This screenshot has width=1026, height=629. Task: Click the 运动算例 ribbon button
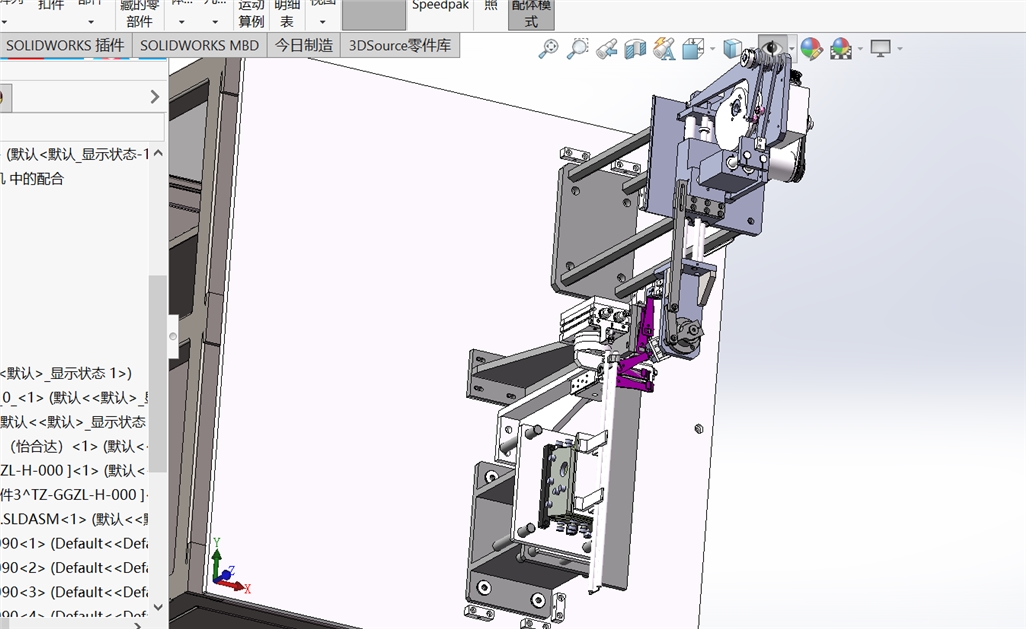tap(251, 14)
